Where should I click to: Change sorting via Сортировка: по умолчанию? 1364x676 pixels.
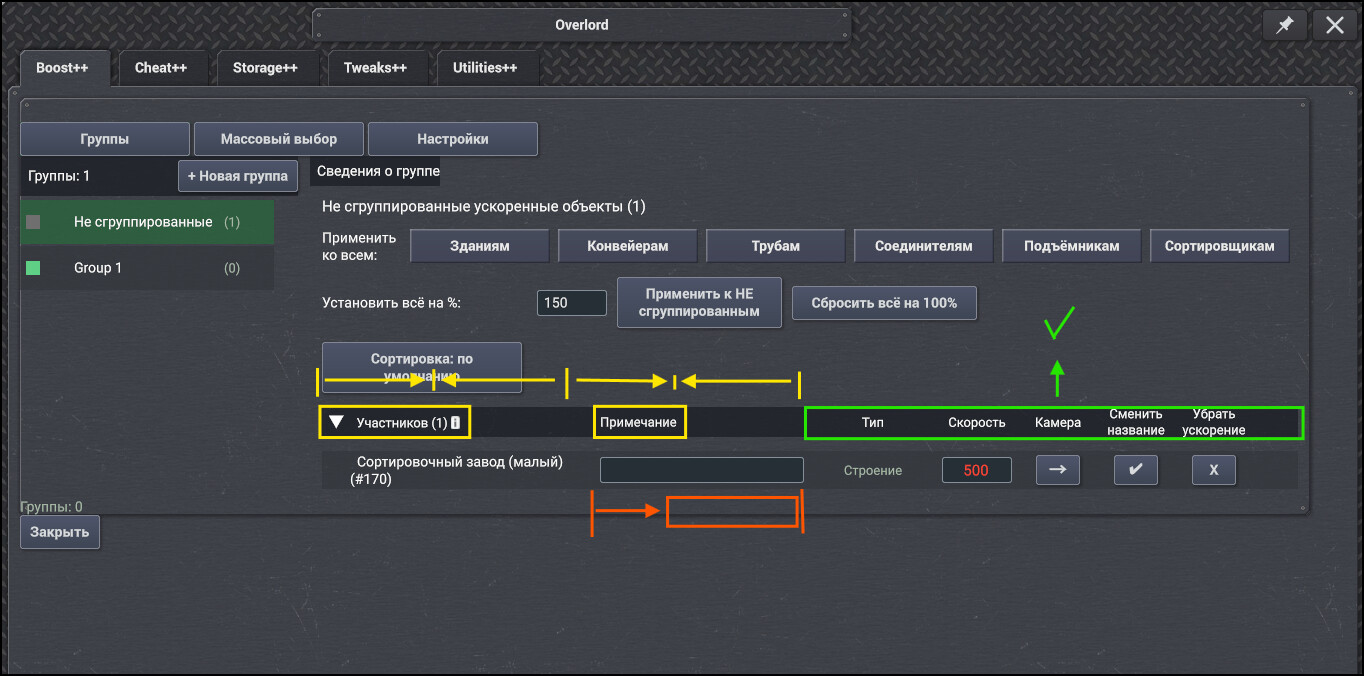(x=421, y=367)
